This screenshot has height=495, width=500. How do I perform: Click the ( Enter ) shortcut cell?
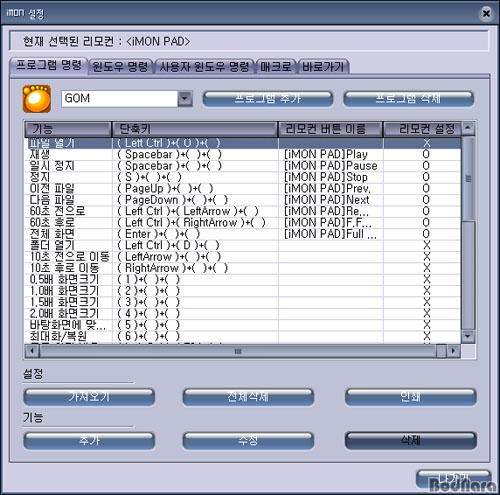[x=195, y=234]
